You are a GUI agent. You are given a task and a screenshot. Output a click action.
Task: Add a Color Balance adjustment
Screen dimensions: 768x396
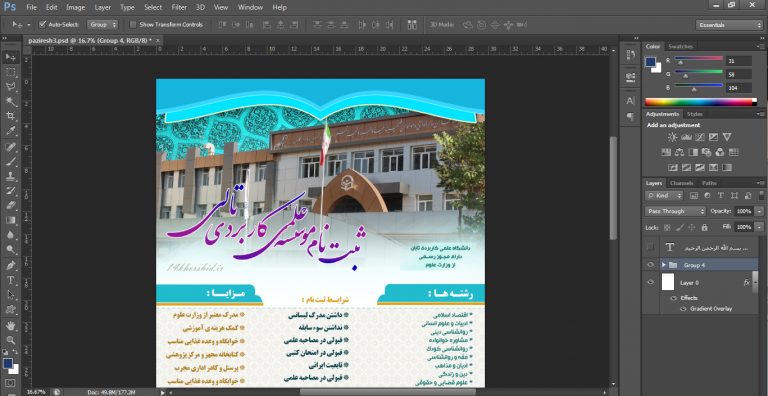[679, 152]
